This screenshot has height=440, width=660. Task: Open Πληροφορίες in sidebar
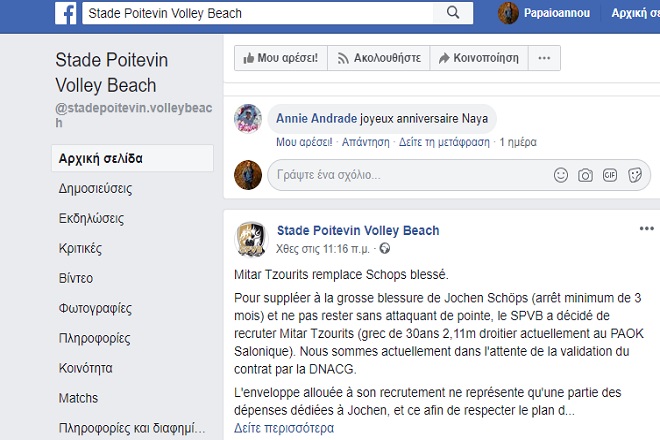point(94,338)
